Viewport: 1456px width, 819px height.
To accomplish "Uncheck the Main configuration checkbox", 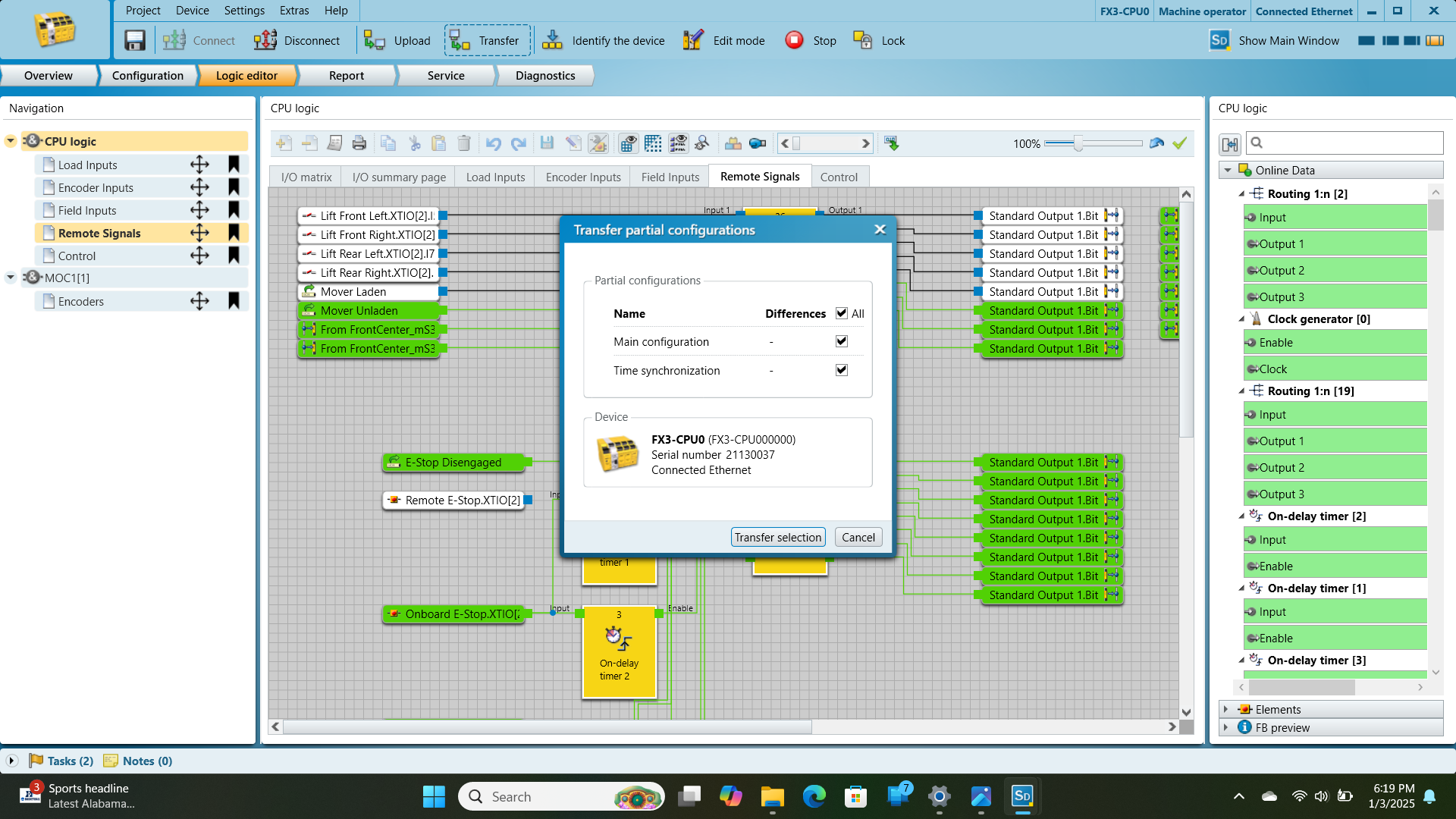I will click(x=842, y=341).
